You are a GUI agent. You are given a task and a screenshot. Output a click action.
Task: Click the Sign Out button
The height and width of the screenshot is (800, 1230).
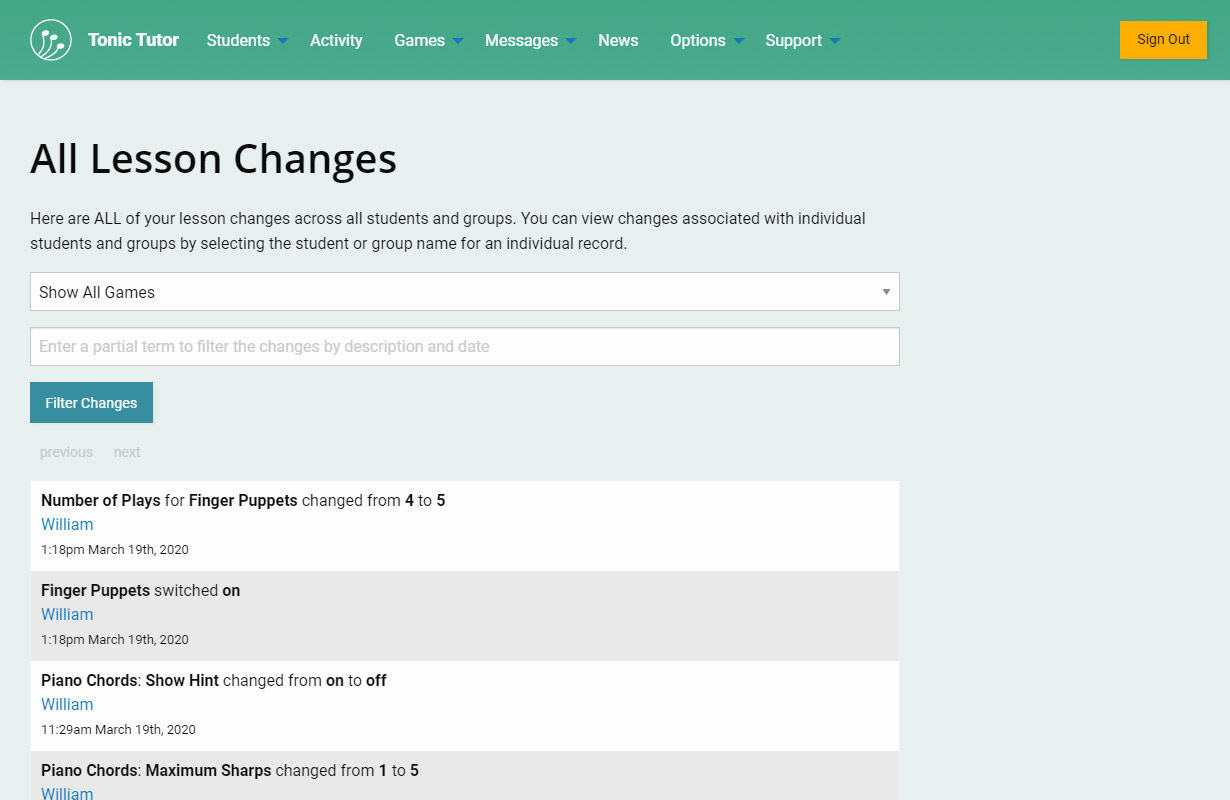(1163, 40)
